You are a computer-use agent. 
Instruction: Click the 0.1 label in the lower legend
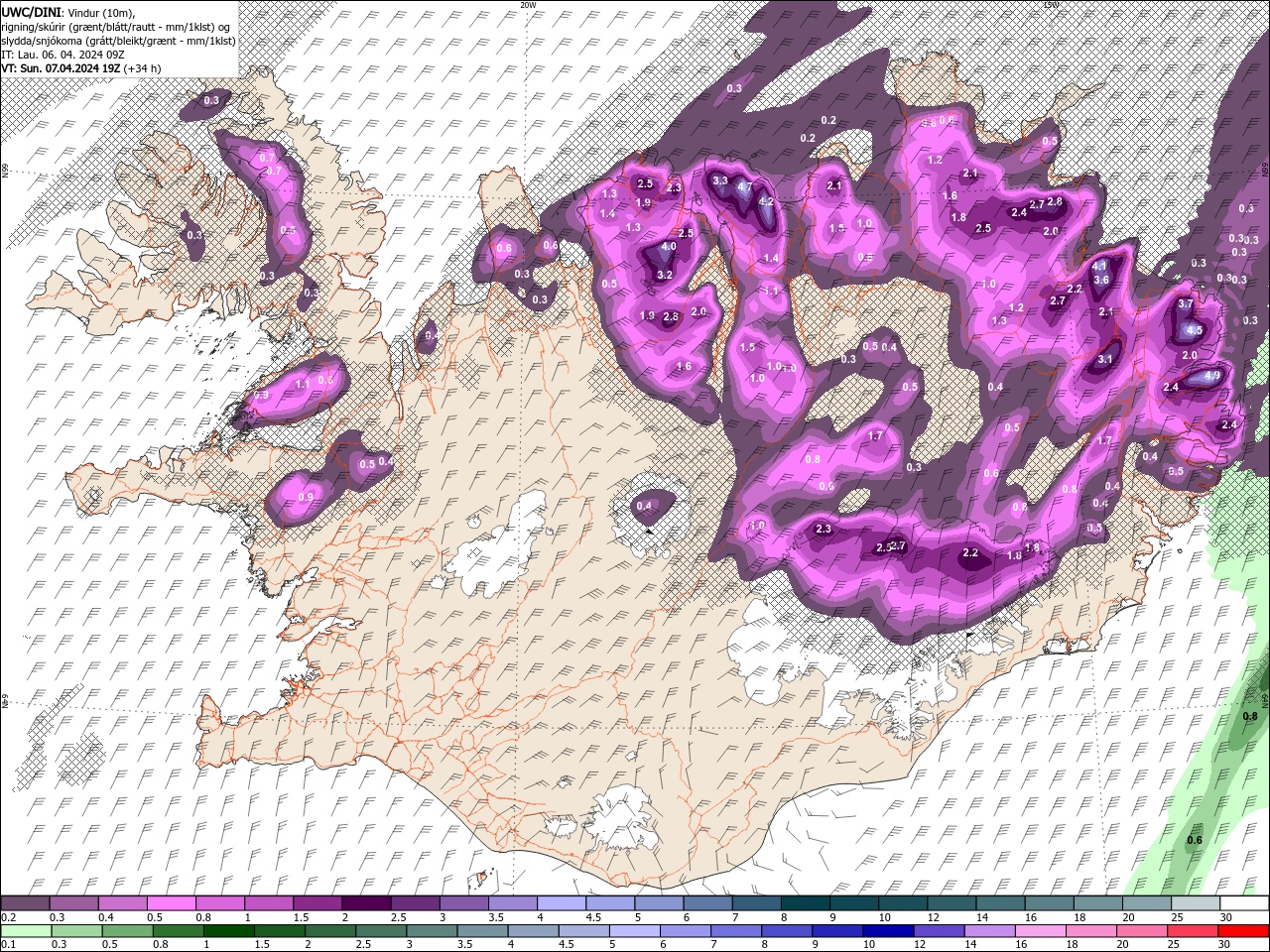[9, 944]
